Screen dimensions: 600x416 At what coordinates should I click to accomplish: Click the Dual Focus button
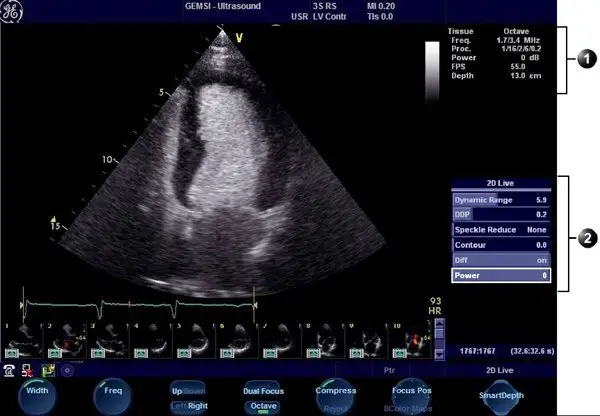(264, 390)
